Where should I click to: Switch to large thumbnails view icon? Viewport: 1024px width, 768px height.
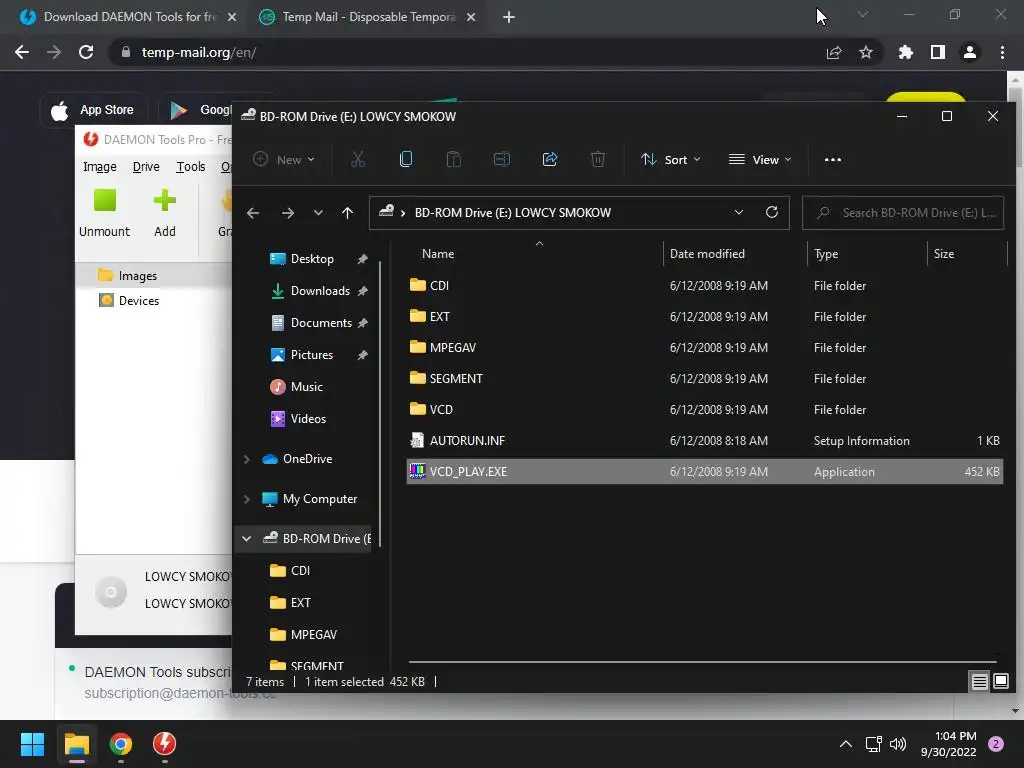[x=1001, y=682]
